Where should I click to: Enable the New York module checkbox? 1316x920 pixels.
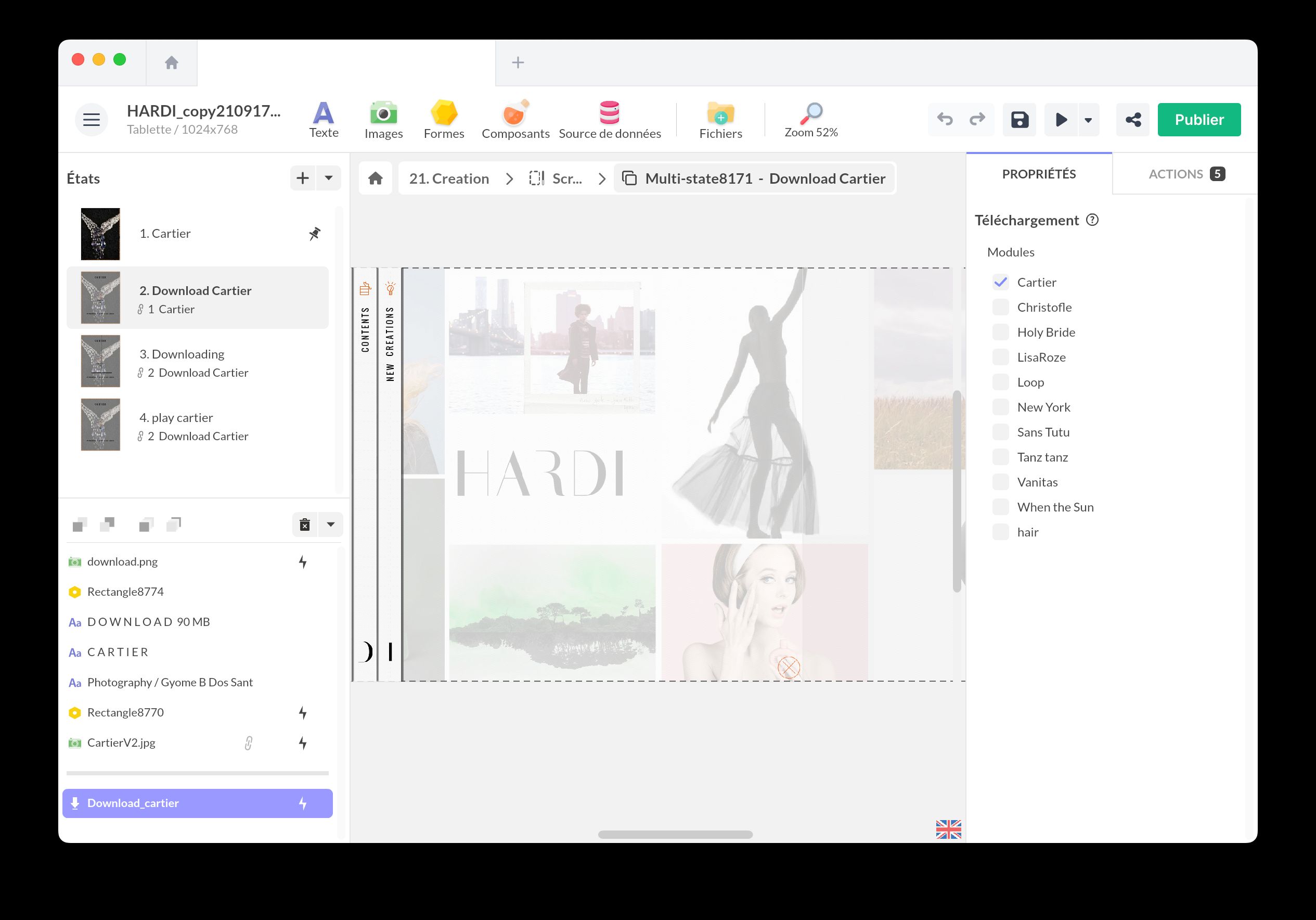click(1001, 406)
